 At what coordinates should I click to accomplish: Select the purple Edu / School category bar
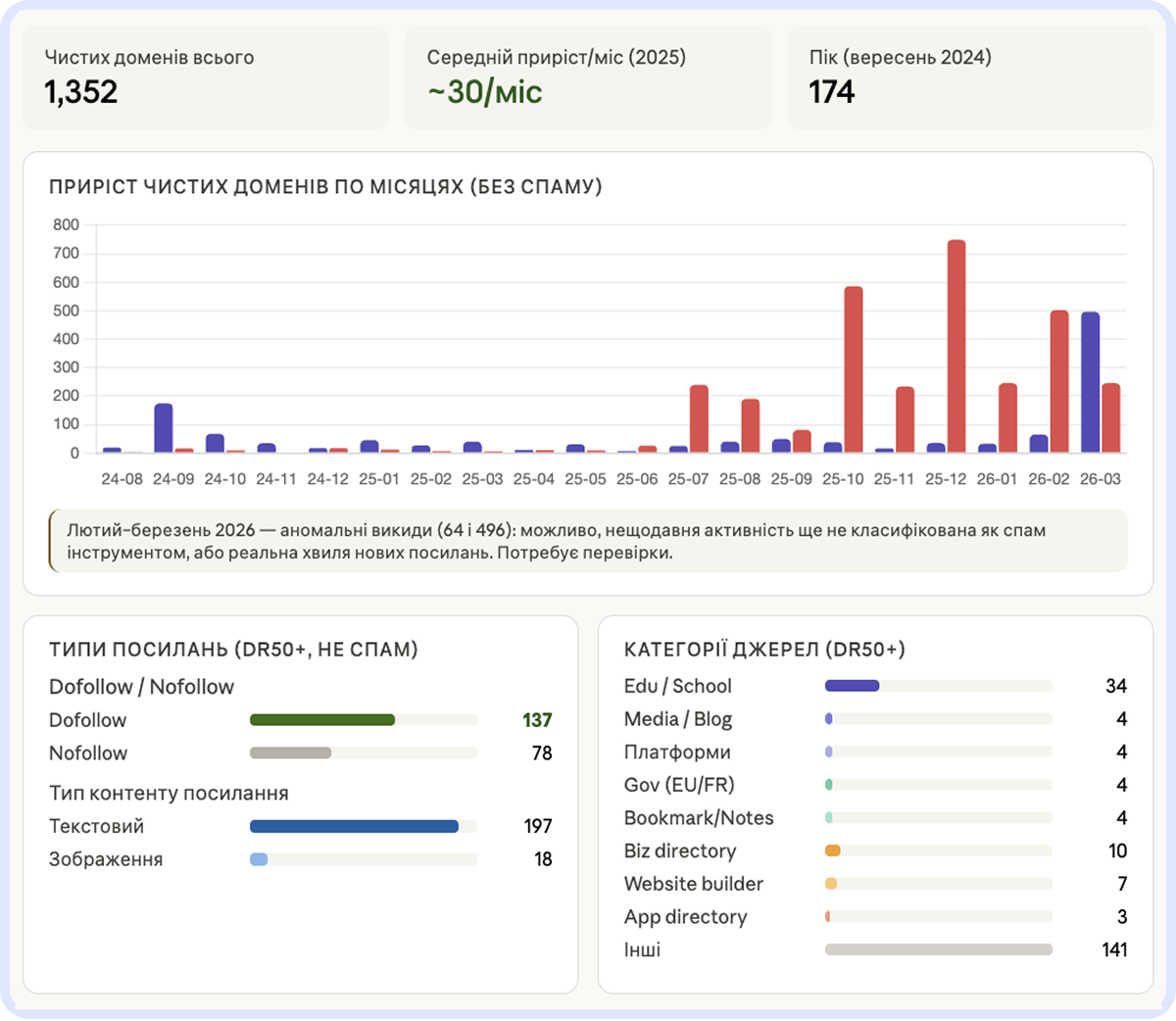click(851, 685)
